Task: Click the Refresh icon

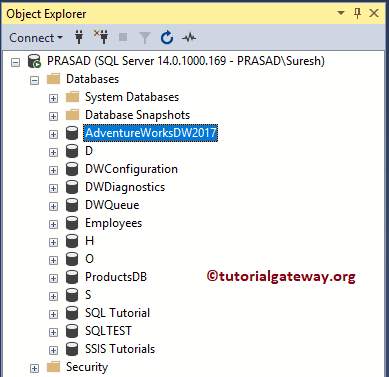Action: [167, 37]
